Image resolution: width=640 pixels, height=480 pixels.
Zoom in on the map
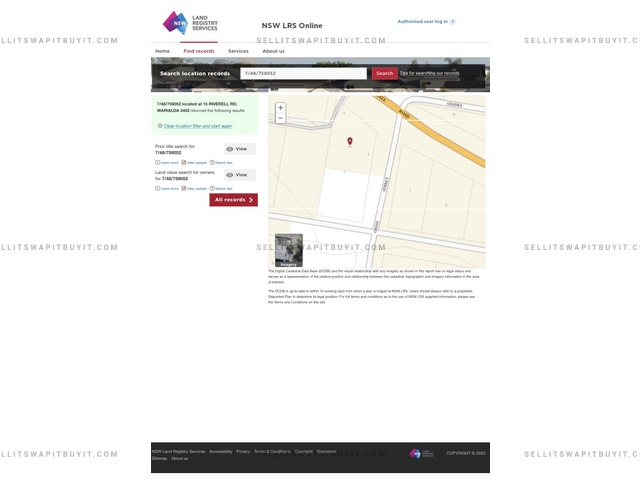pos(280,107)
